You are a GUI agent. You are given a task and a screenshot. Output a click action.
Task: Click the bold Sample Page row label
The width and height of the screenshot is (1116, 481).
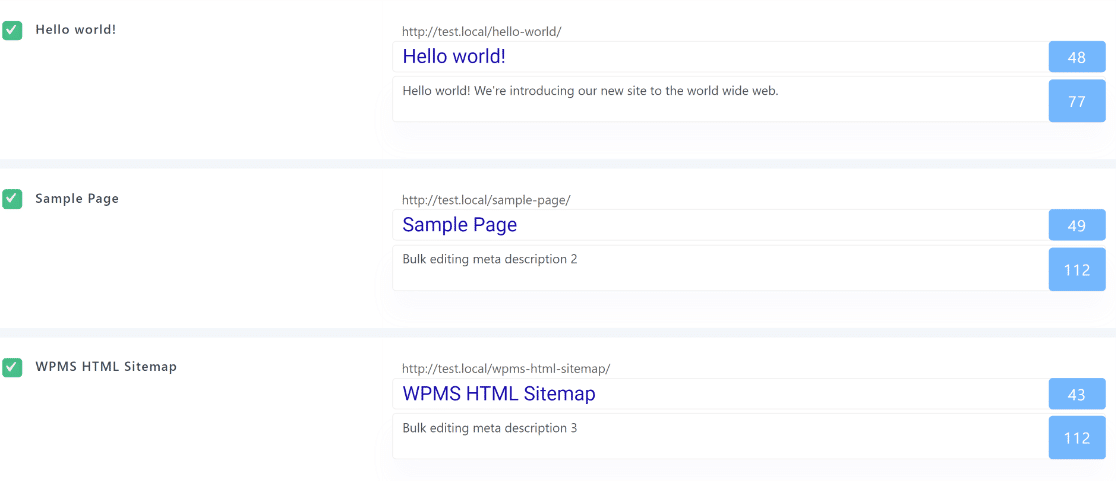click(77, 199)
